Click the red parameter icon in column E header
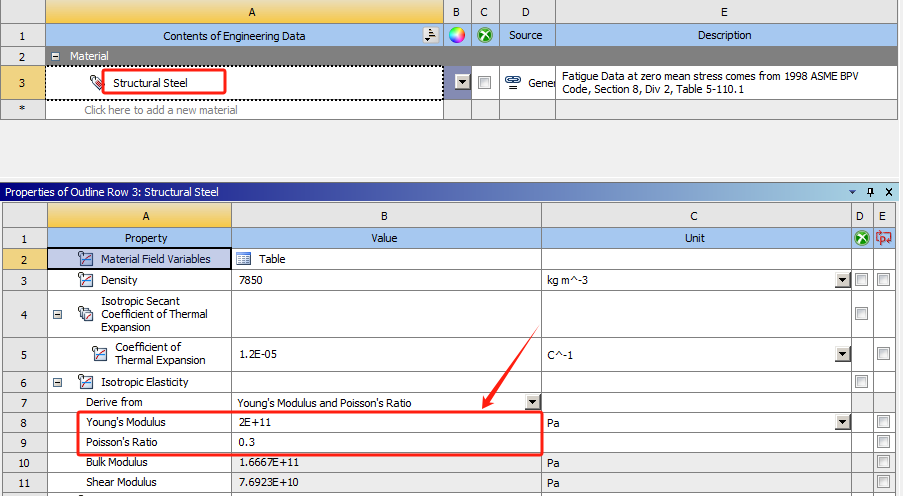 tap(883, 237)
